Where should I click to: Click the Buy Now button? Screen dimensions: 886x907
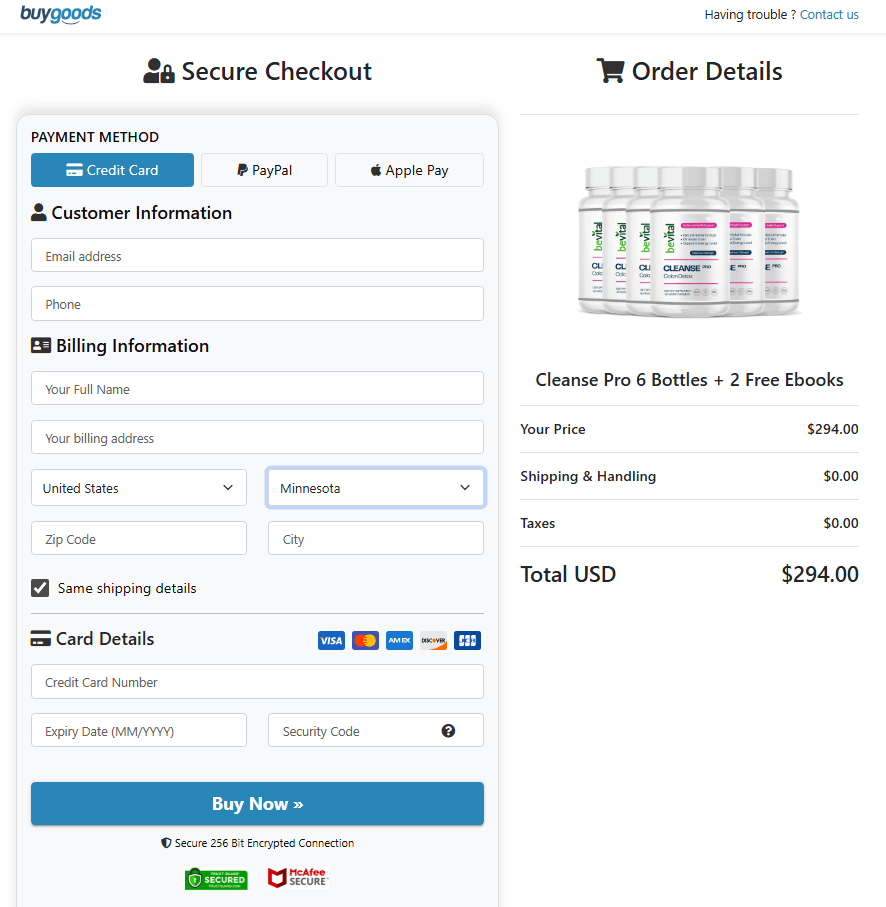257,803
